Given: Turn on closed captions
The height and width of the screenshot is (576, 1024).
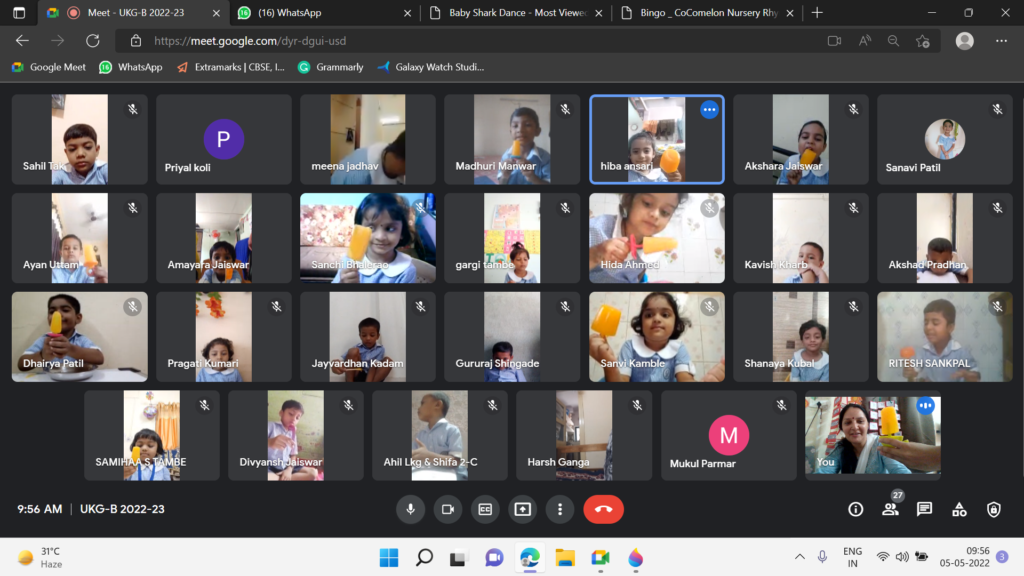Looking at the screenshot, I should point(485,509).
